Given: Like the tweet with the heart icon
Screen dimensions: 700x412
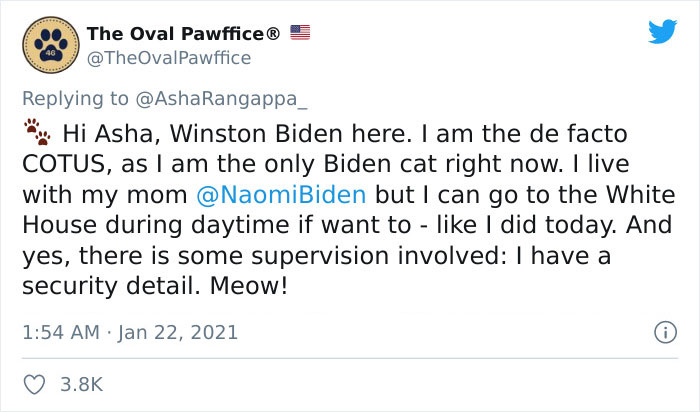Looking at the screenshot, I should tap(33, 384).
